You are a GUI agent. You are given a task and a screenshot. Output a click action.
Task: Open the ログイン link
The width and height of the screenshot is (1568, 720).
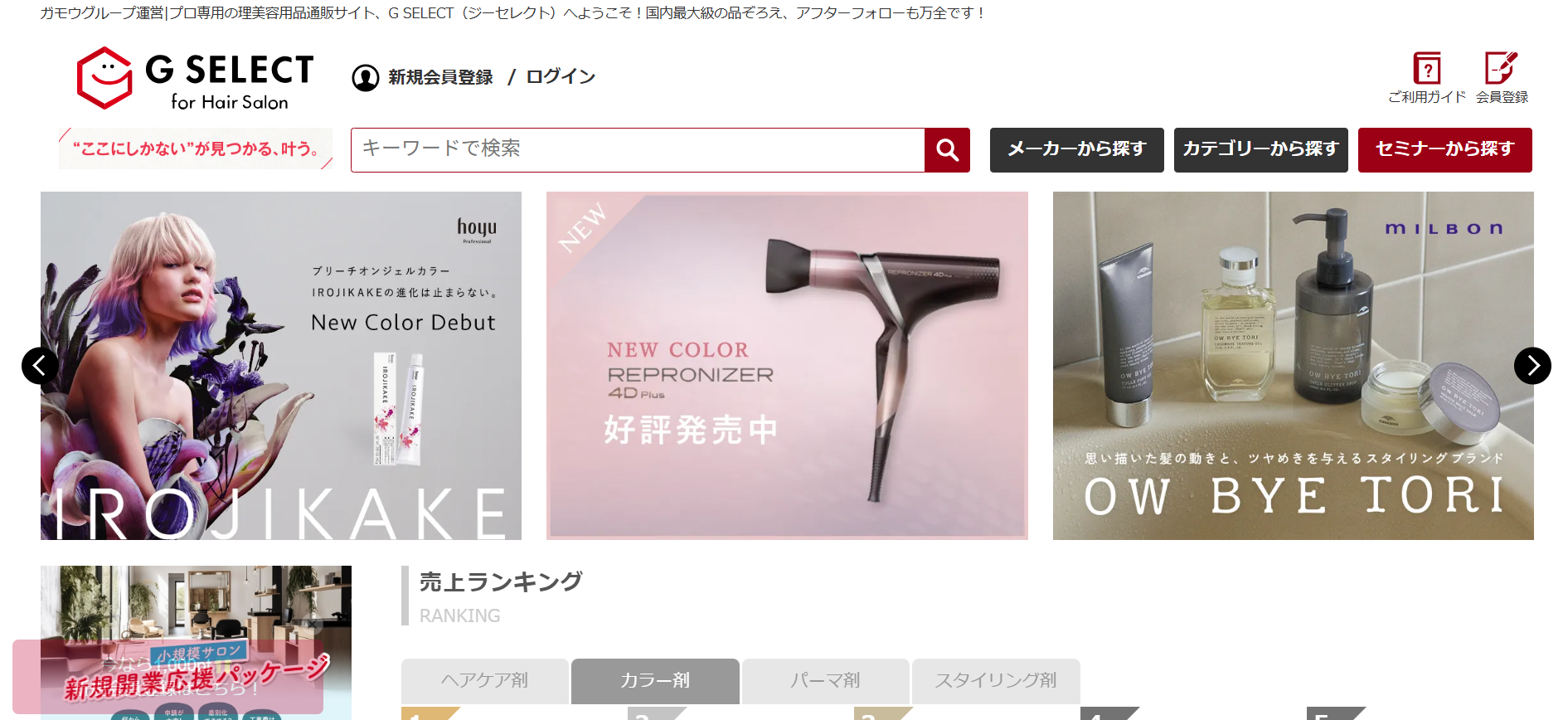click(561, 77)
